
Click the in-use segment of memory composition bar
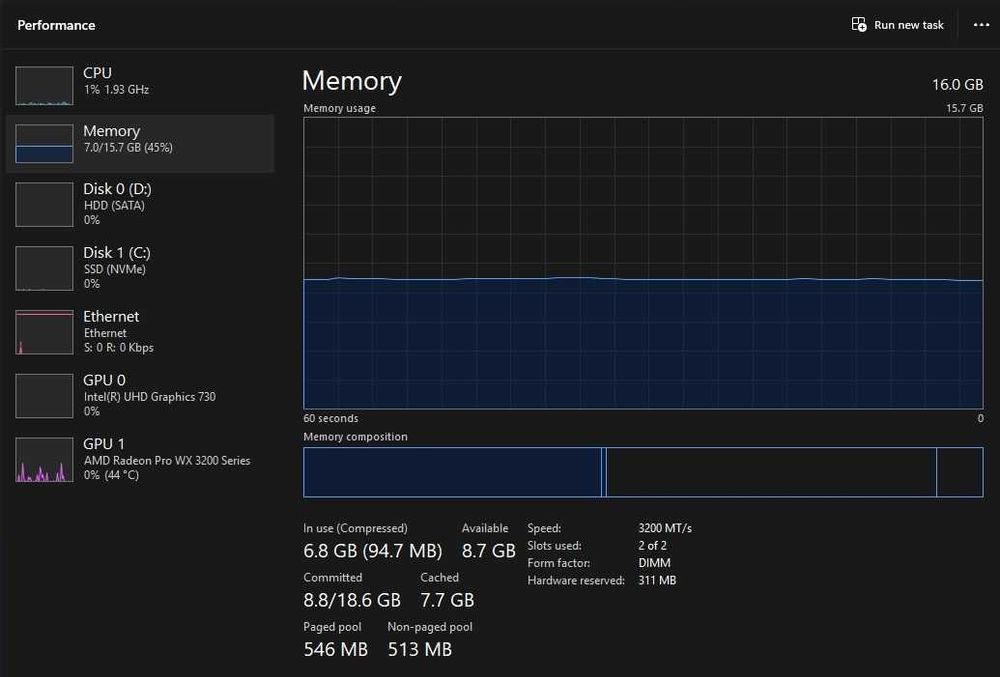[452, 472]
